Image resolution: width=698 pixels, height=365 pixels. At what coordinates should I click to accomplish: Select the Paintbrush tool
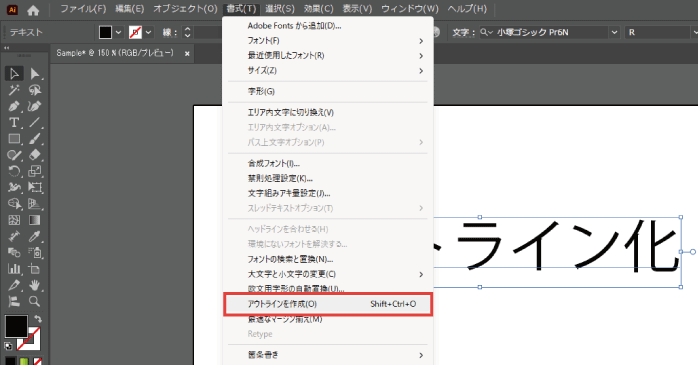[x=35, y=139]
